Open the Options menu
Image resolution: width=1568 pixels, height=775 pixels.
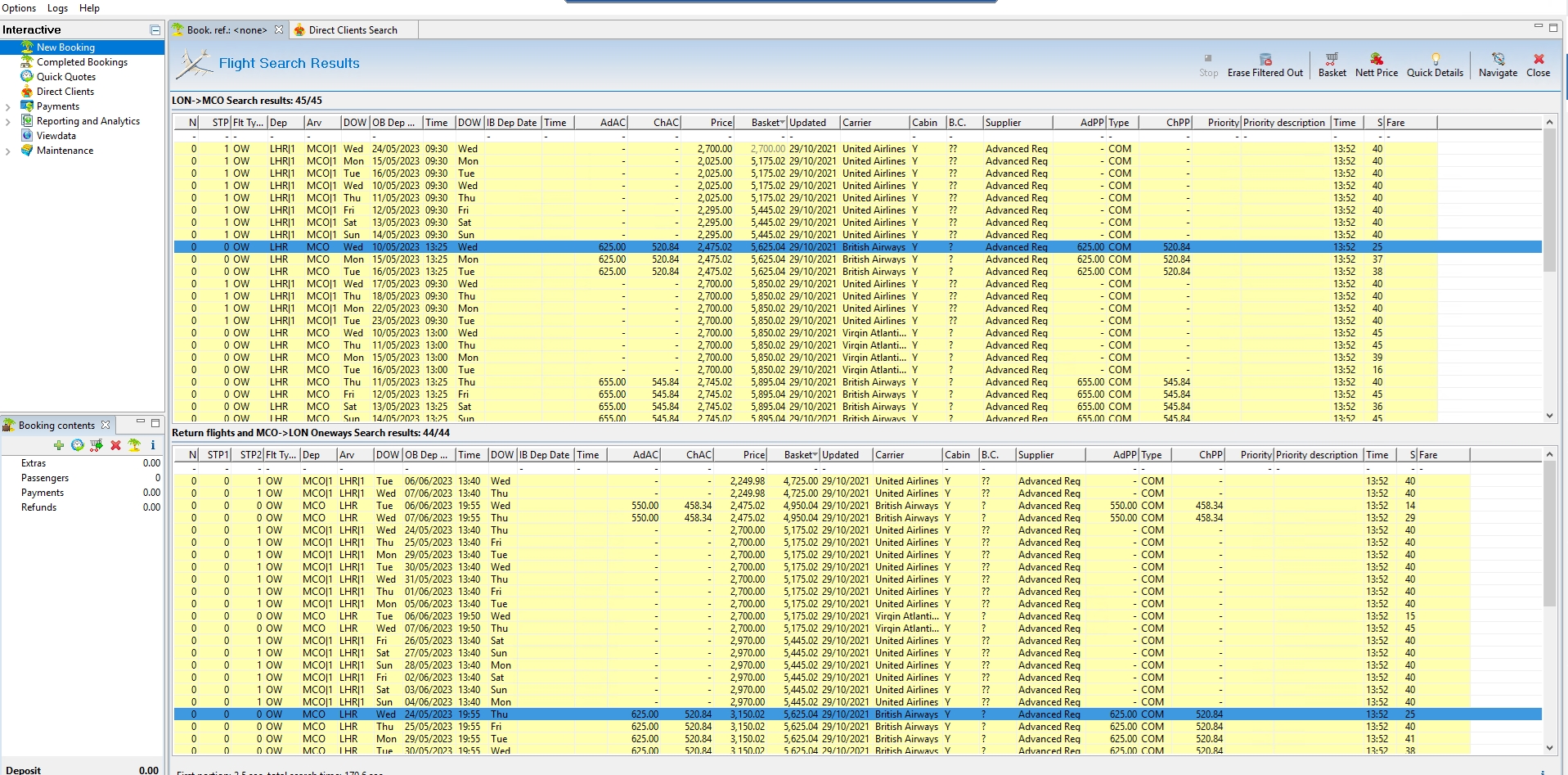pos(19,8)
